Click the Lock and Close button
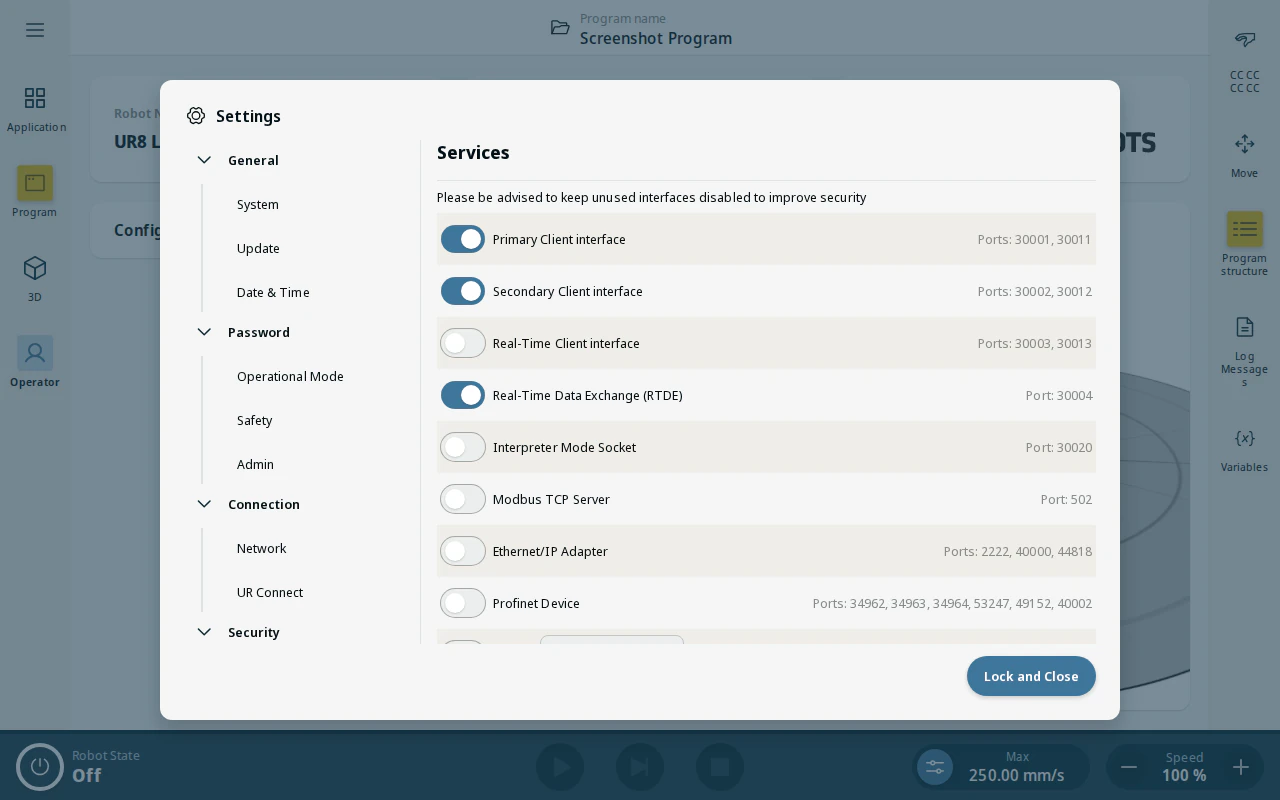1280x800 pixels. click(x=1031, y=676)
